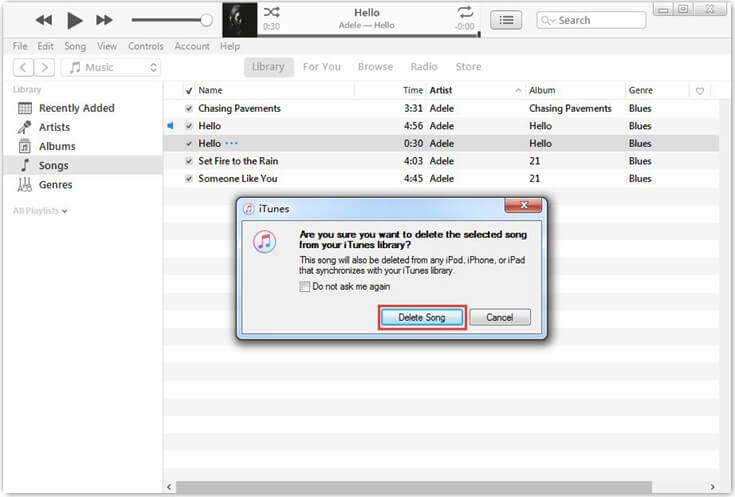This screenshot has width=735, height=497.
Task: Start playback with the play button
Action: pos(75,20)
